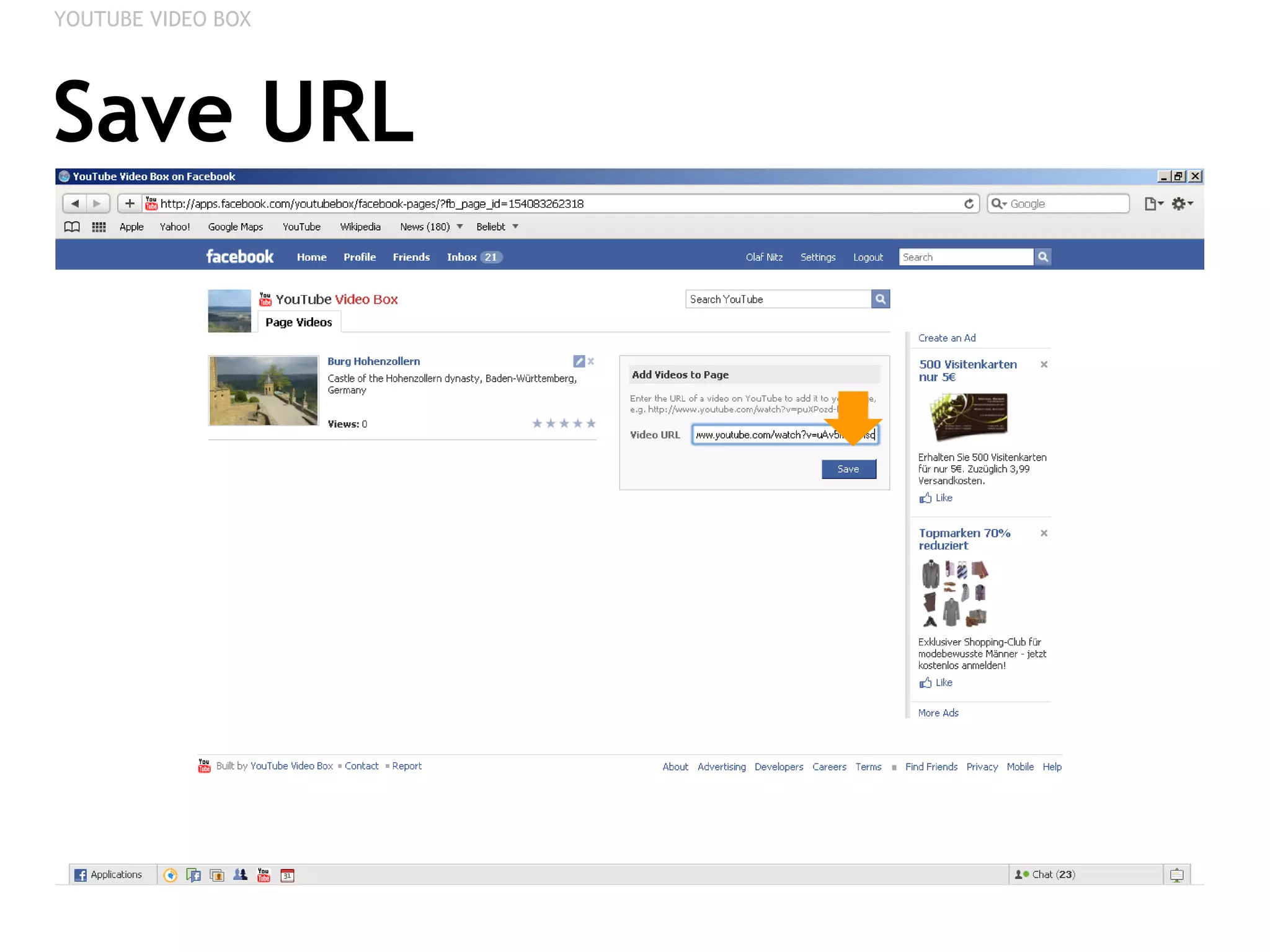Open the bookmarks book icon
This screenshot has height=952, width=1270.
72,227
